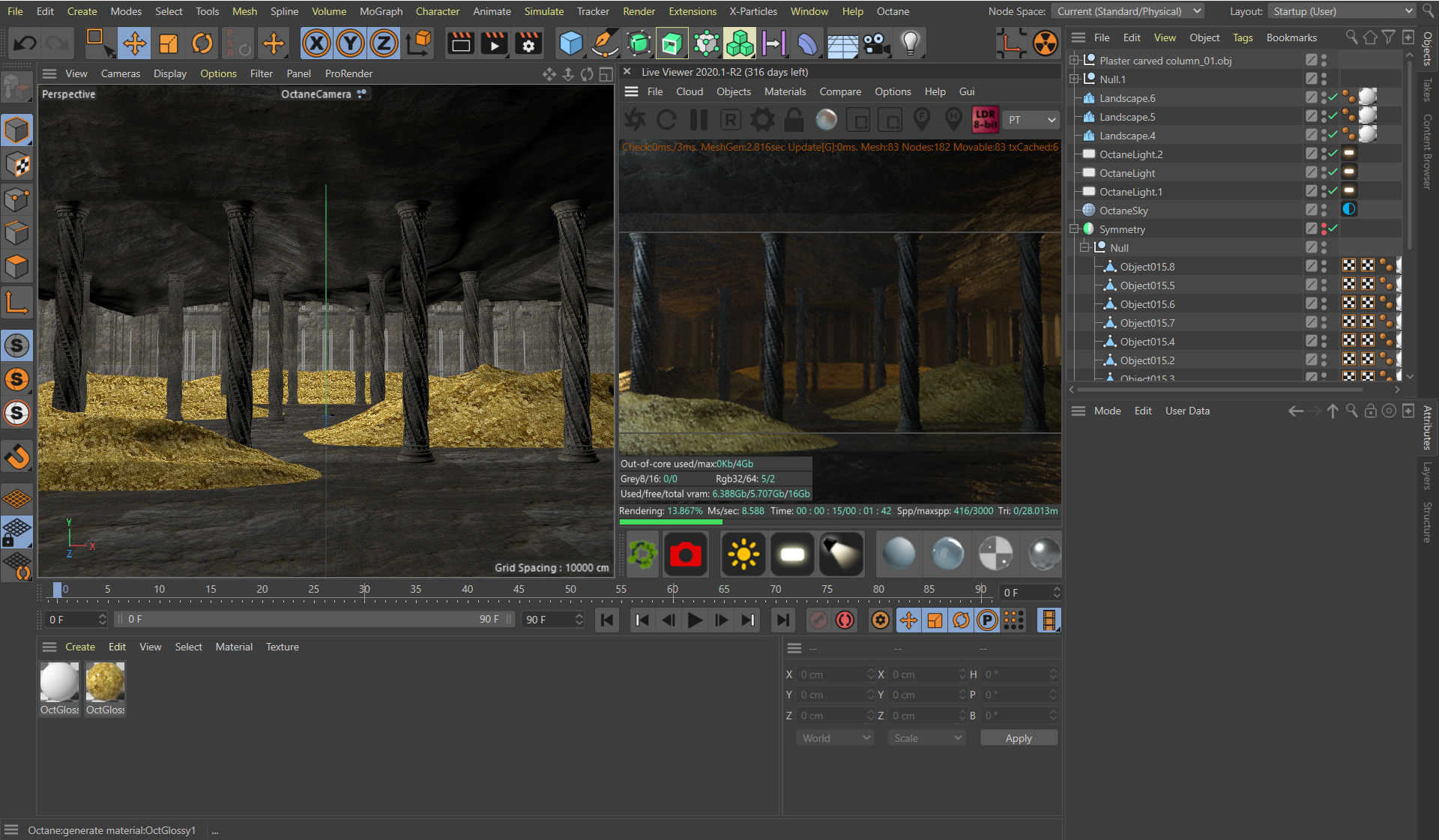
Task: Select the Move tool in top toolbar
Action: pyautogui.click(x=135, y=43)
